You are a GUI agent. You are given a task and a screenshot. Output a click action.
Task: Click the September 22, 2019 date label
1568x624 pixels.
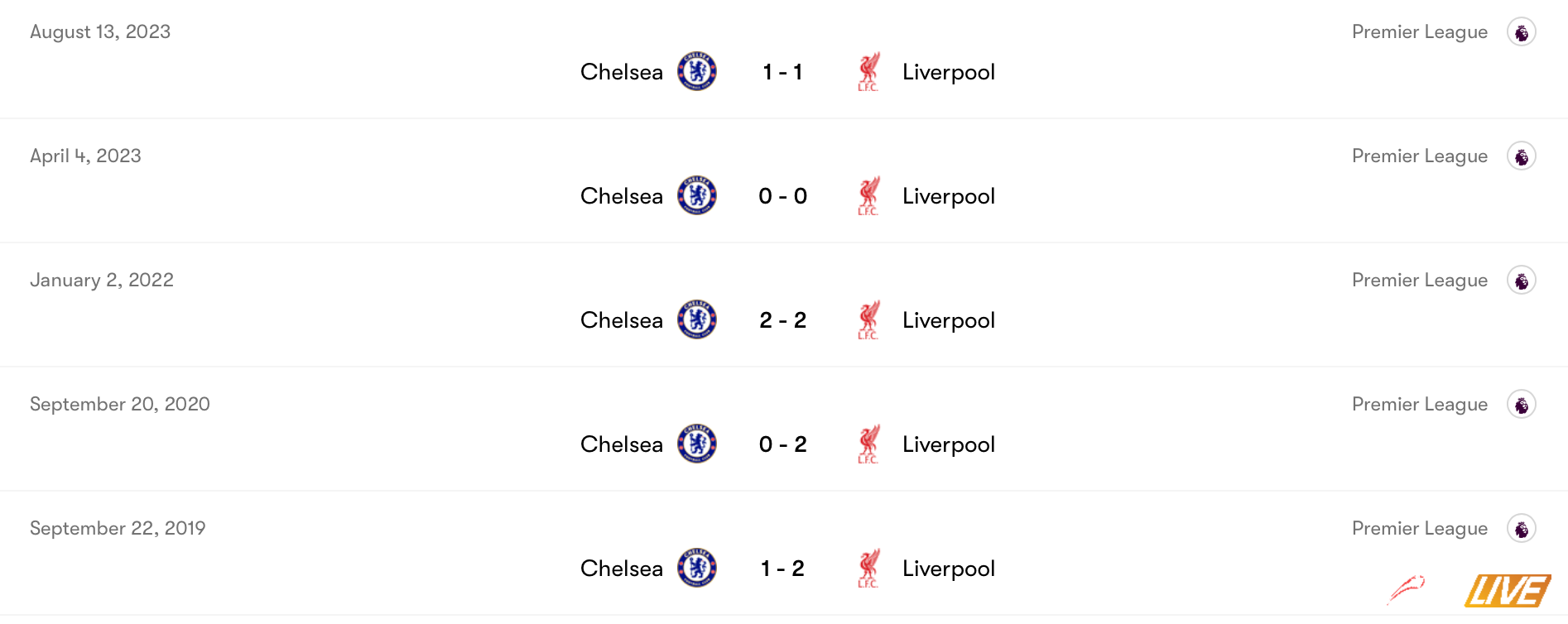point(118,528)
